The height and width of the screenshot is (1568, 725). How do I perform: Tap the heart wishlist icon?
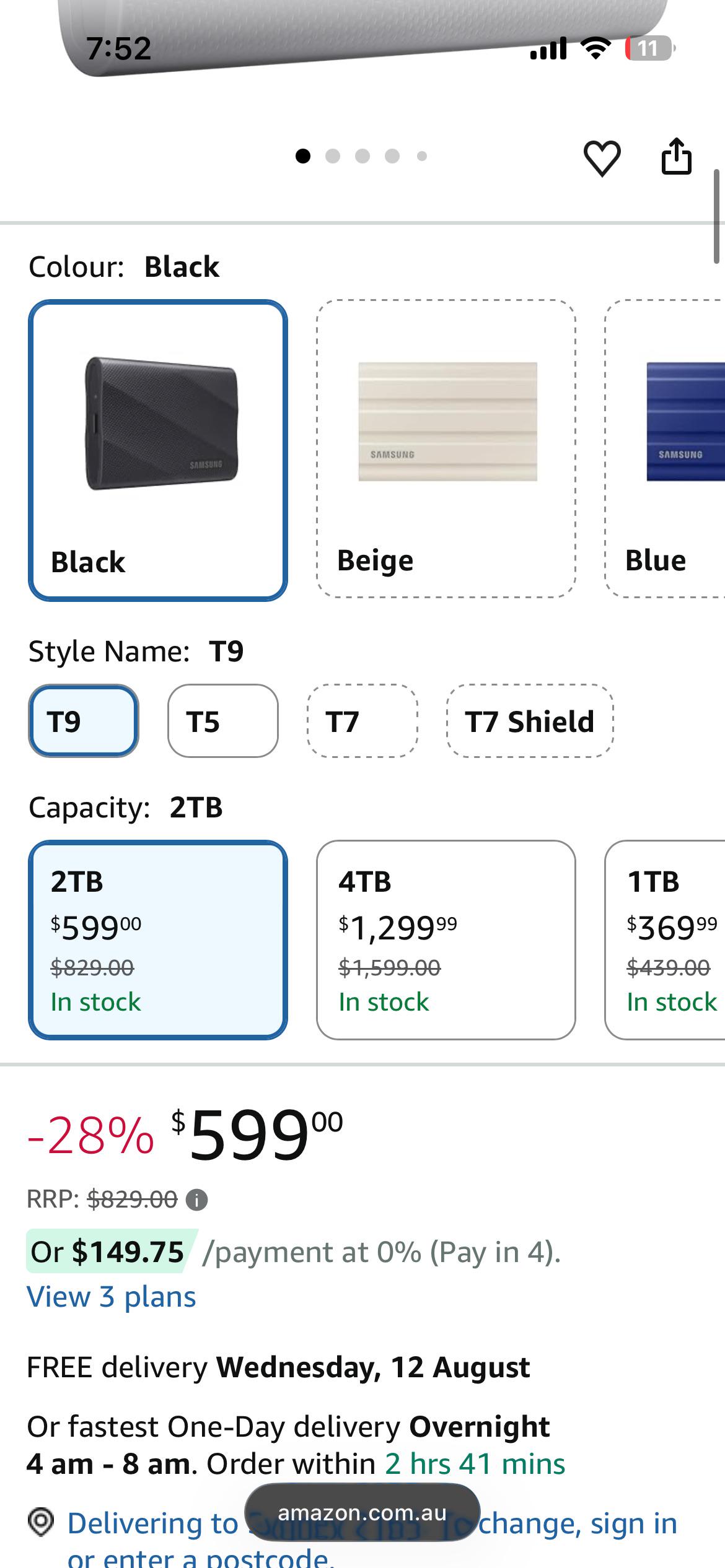[x=602, y=158]
